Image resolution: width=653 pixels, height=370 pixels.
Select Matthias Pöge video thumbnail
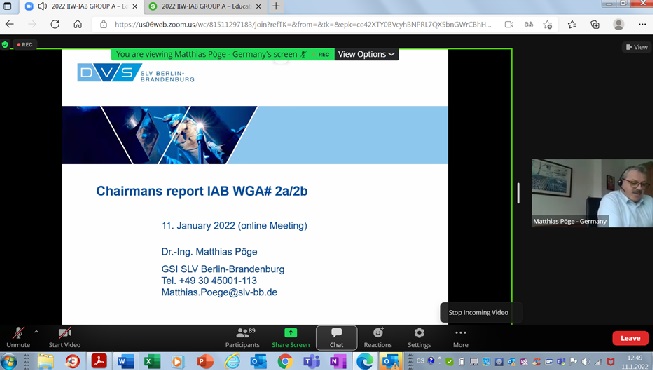pyautogui.click(x=592, y=192)
